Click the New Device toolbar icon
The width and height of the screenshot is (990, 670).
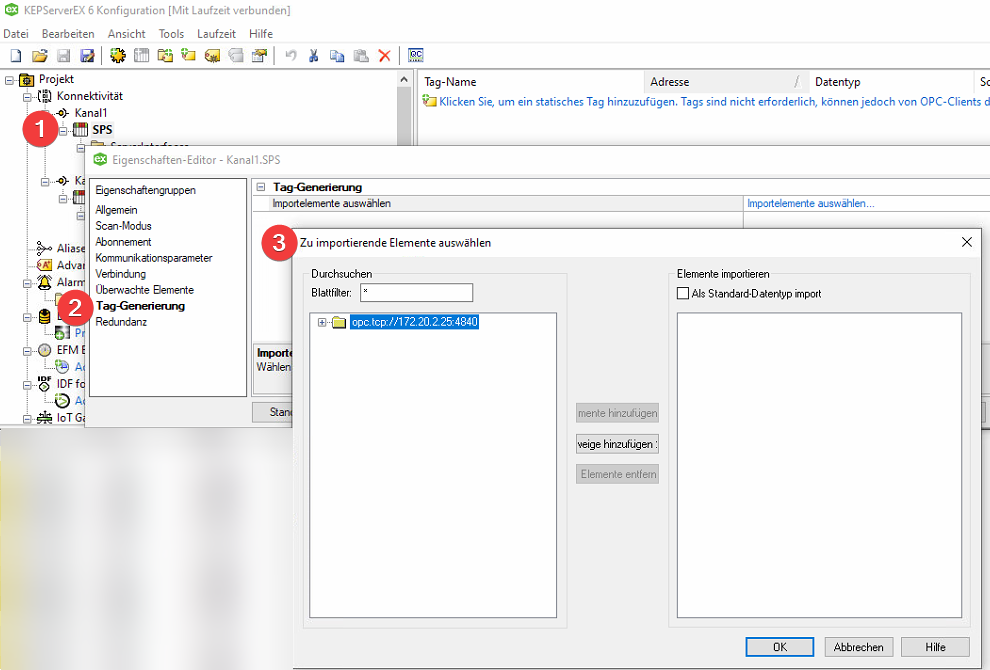pyautogui.click(x=141, y=56)
